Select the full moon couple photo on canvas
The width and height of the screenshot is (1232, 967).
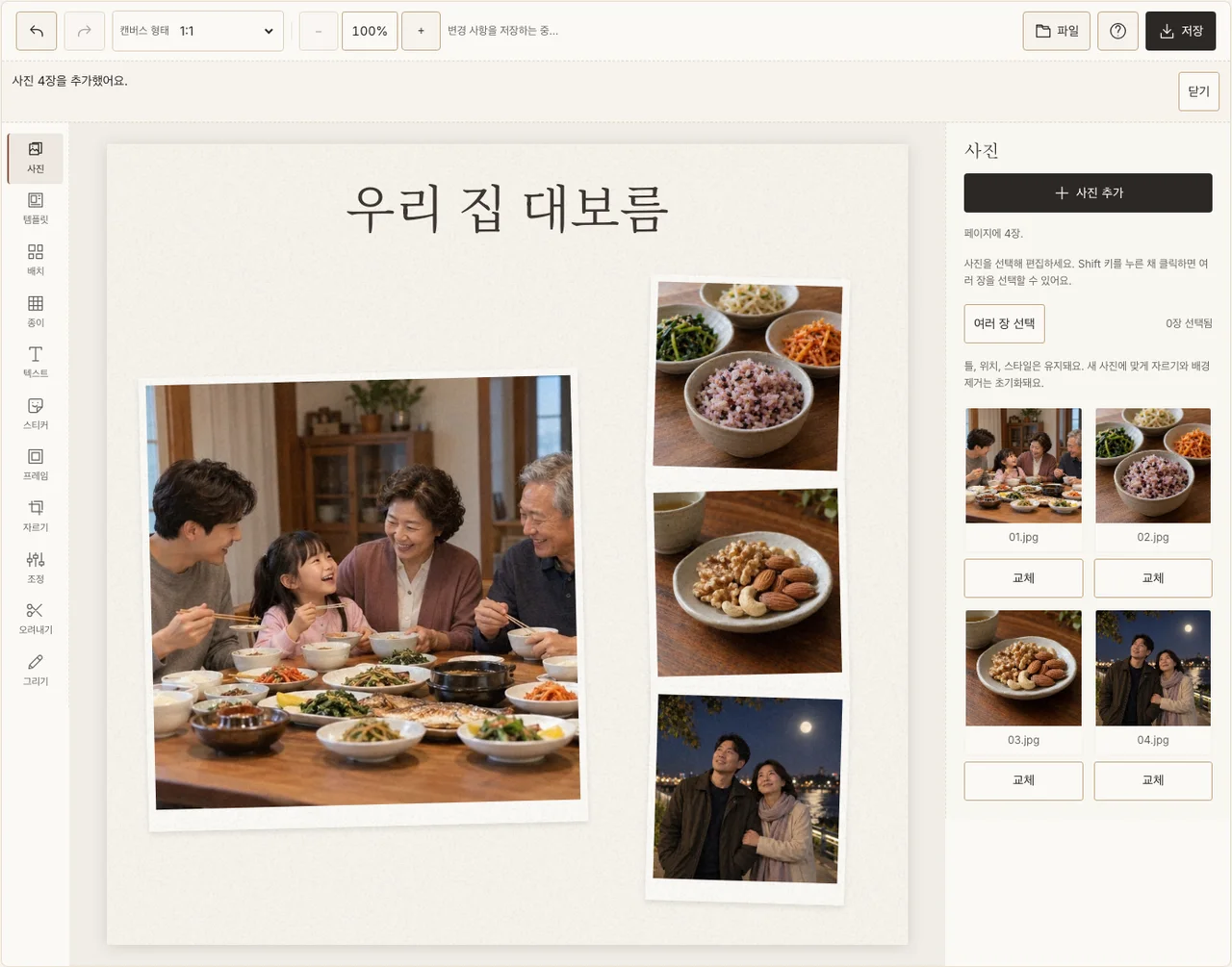[x=747, y=797]
